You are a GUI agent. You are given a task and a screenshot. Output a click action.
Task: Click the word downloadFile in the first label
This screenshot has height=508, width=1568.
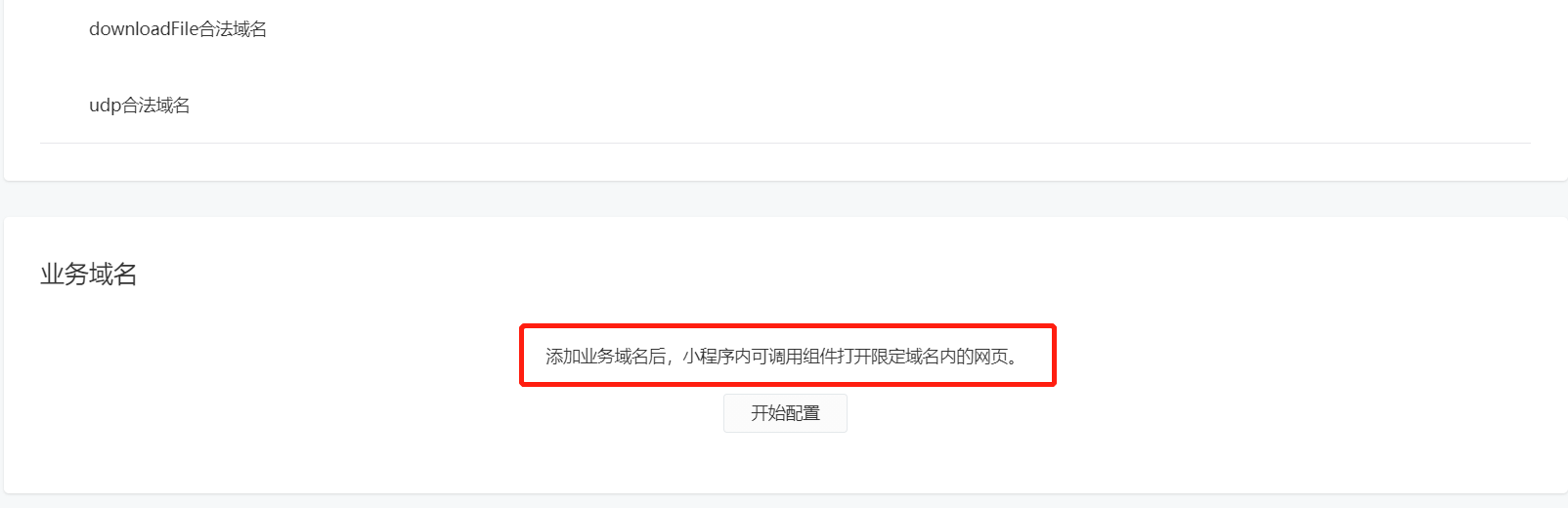(x=144, y=29)
